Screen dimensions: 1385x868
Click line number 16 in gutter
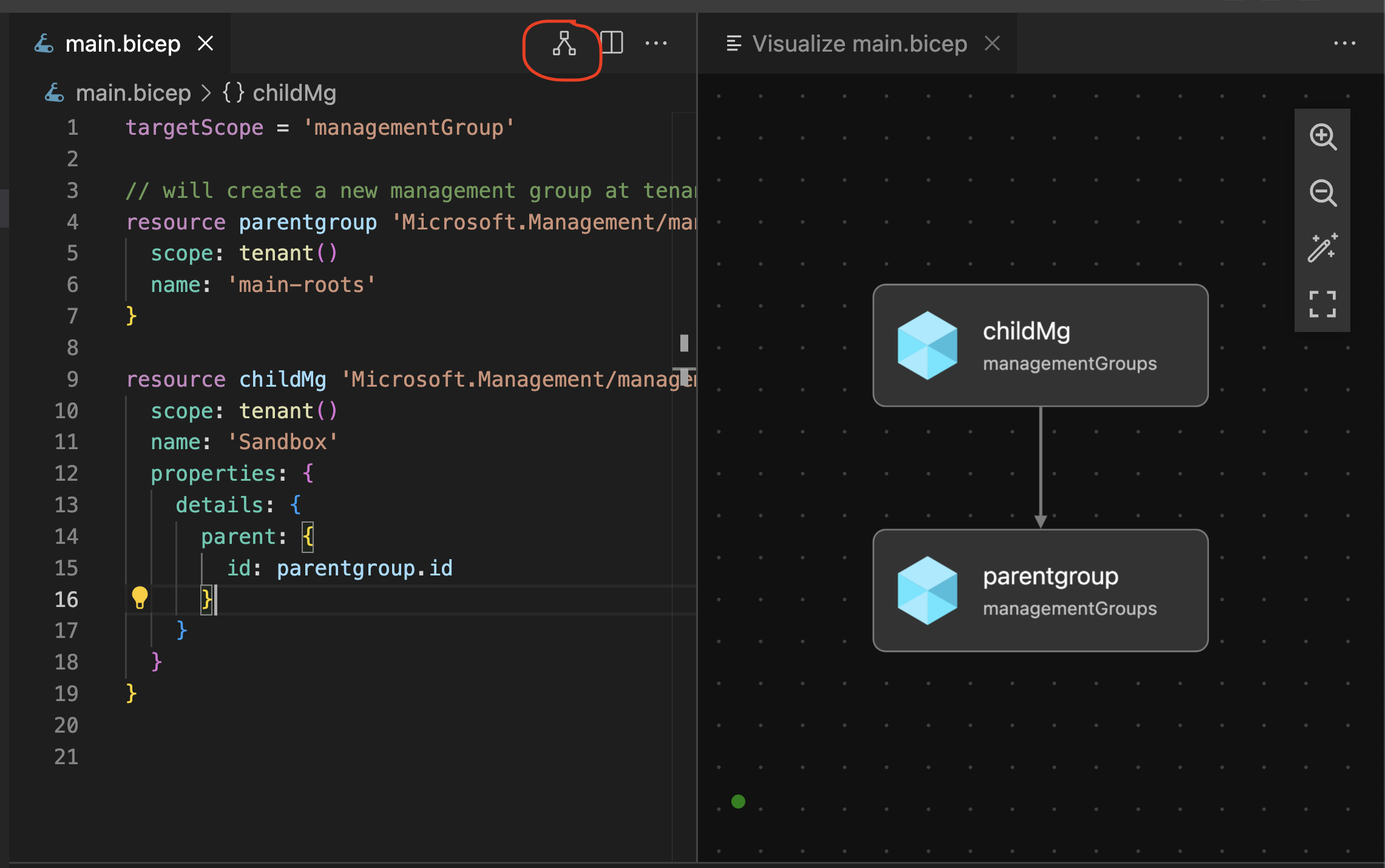(x=66, y=600)
